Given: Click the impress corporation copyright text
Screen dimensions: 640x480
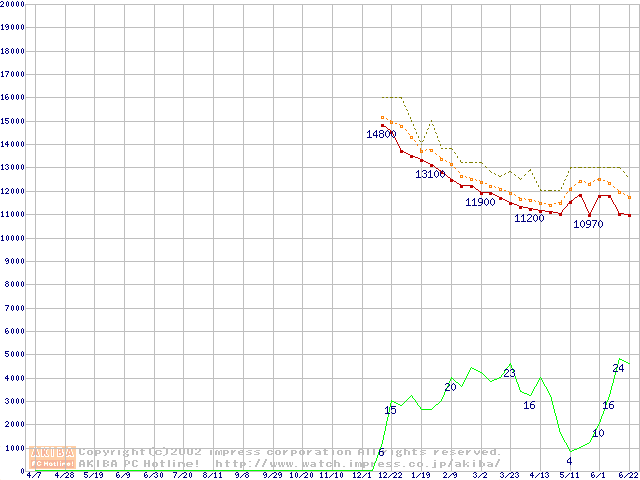Looking at the screenshot, I should point(290,452).
